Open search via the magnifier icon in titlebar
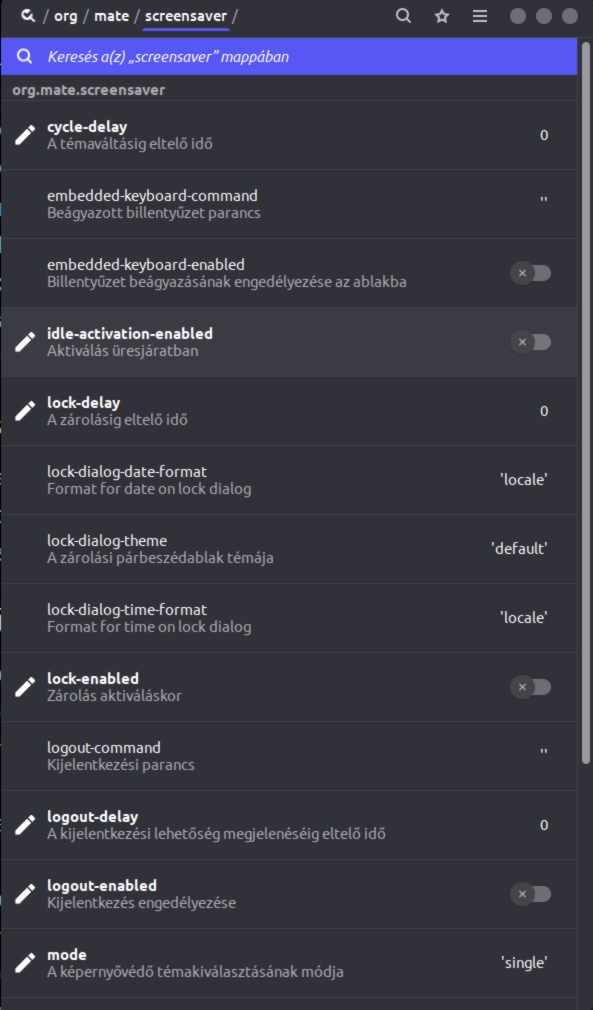 pos(401,16)
